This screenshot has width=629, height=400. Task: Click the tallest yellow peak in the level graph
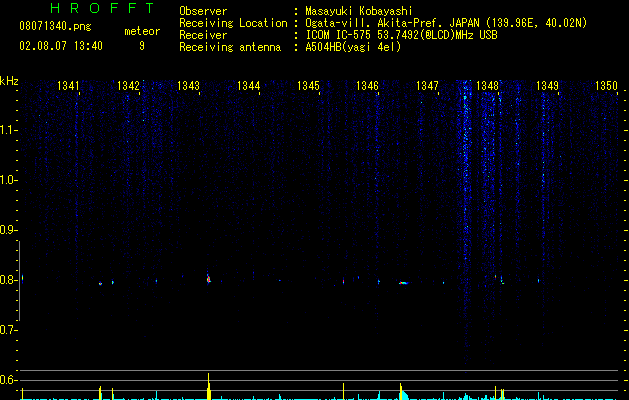point(209,386)
